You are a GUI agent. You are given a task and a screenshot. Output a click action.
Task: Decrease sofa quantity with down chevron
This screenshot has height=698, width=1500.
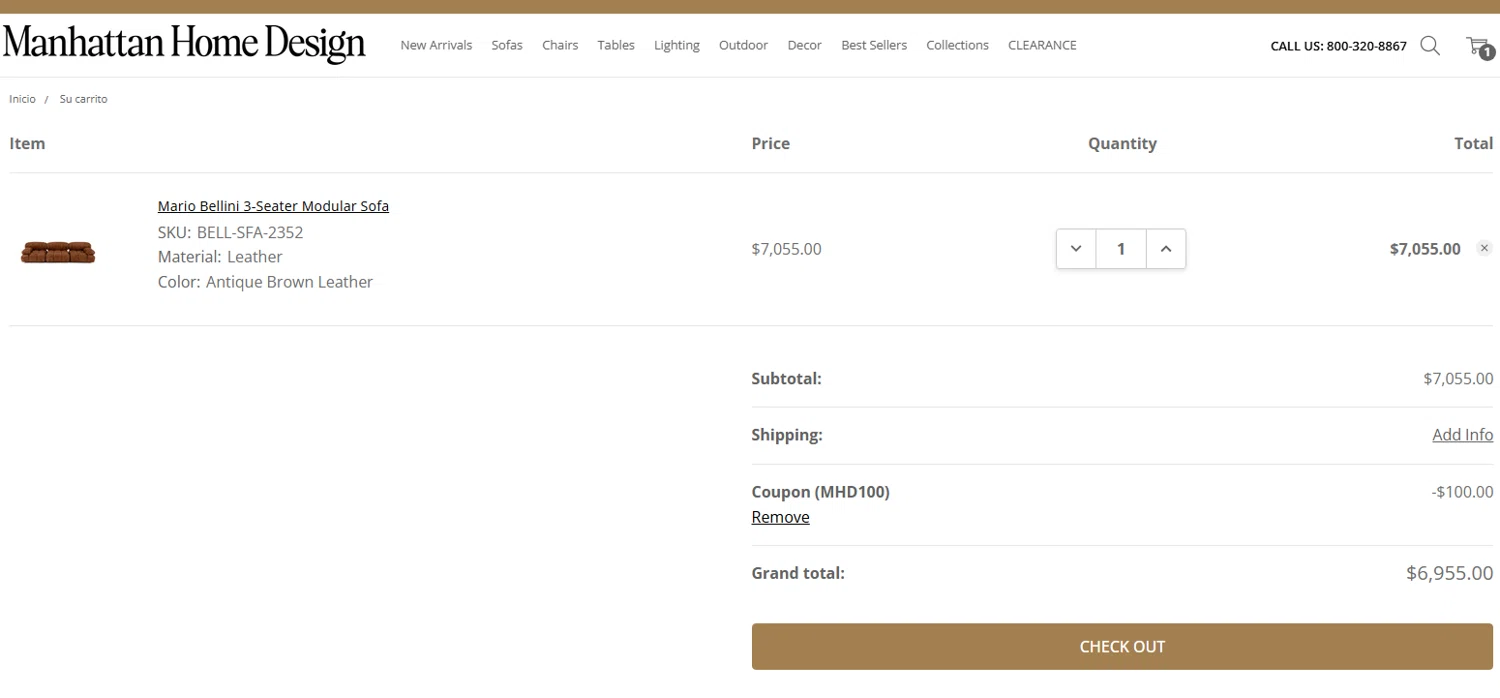point(1076,249)
